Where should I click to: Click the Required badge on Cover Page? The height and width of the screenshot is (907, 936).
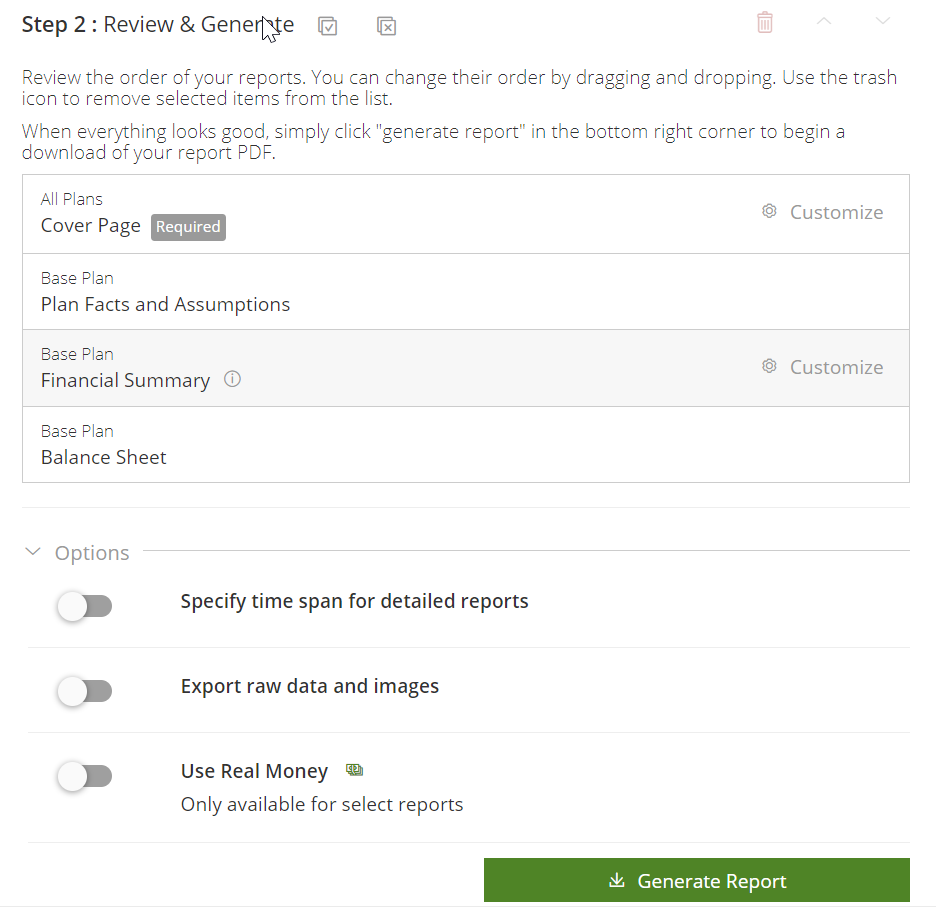coord(188,227)
